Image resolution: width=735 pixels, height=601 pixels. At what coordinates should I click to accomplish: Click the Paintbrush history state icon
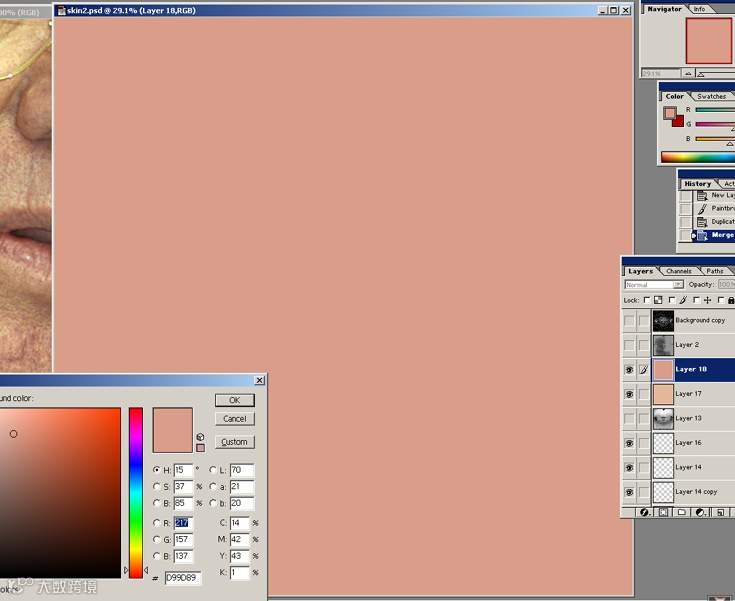(x=702, y=209)
